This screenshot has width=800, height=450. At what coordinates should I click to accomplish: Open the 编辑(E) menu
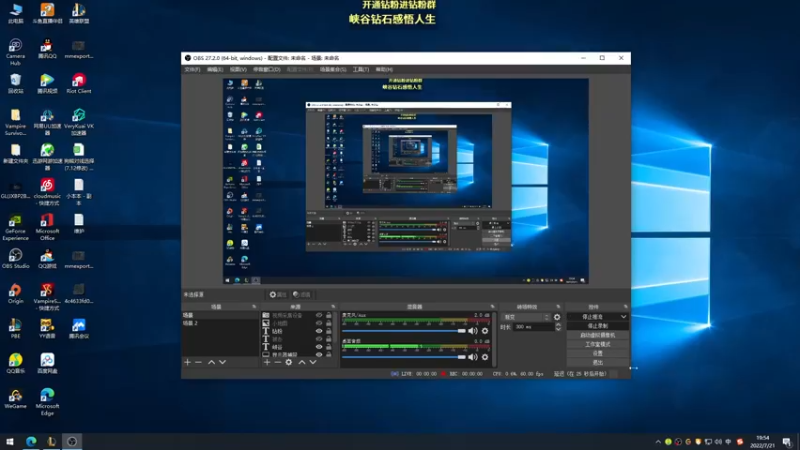click(215, 69)
